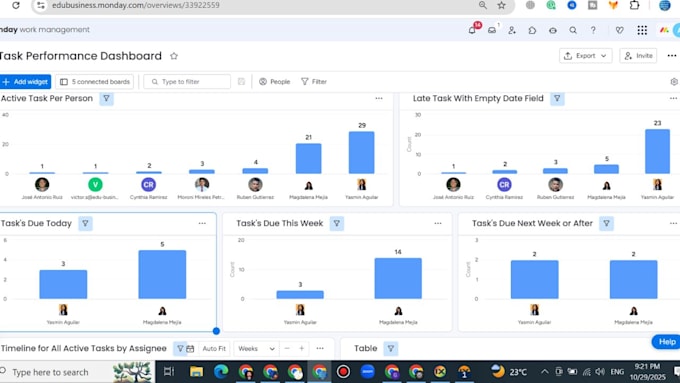Click the Type to filter input field

(187, 82)
